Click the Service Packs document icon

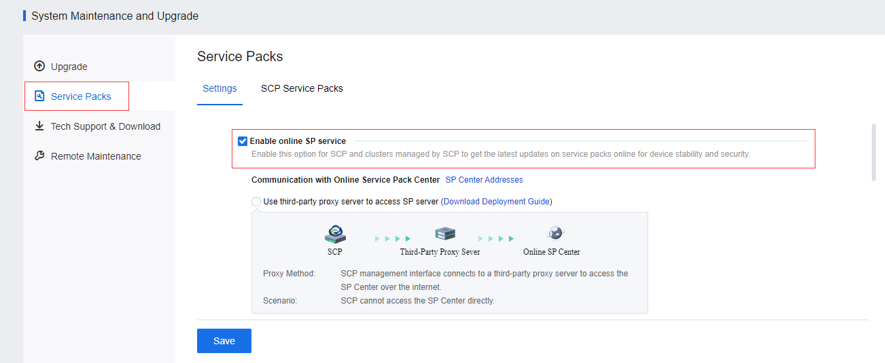coord(39,96)
